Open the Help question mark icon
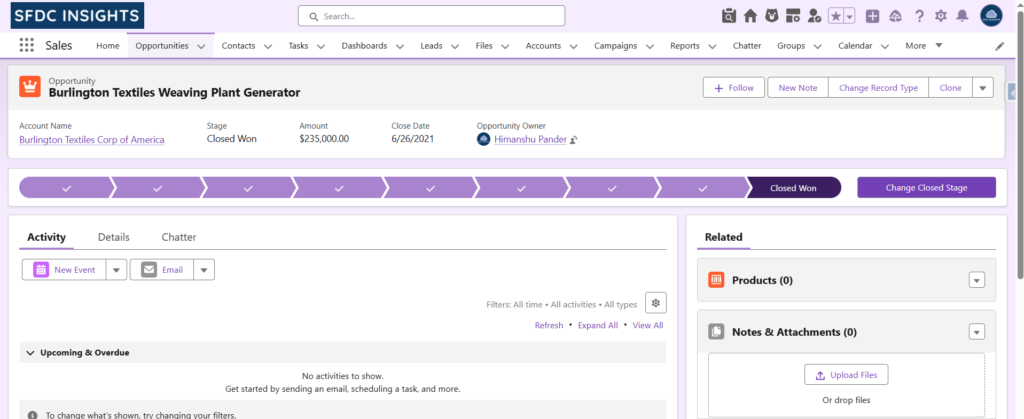 point(918,16)
